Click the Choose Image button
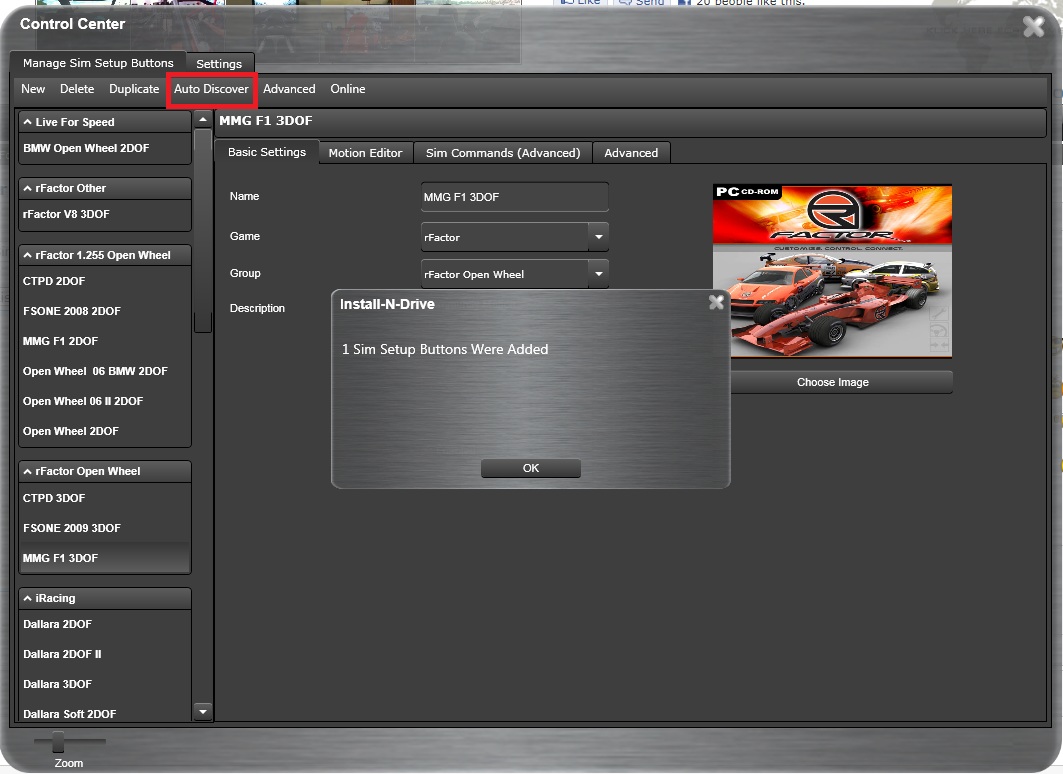Viewport: 1063px width, 774px height. point(832,381)
